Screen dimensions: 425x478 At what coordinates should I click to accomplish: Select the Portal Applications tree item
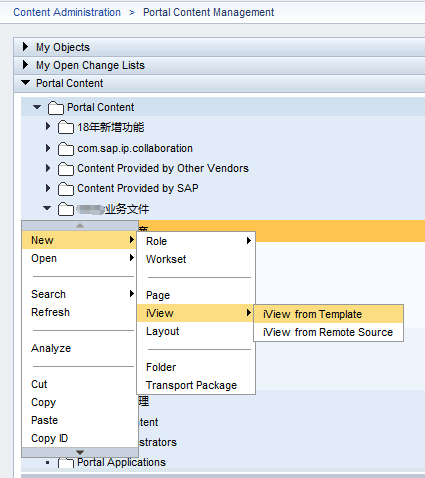coord(121,462)
